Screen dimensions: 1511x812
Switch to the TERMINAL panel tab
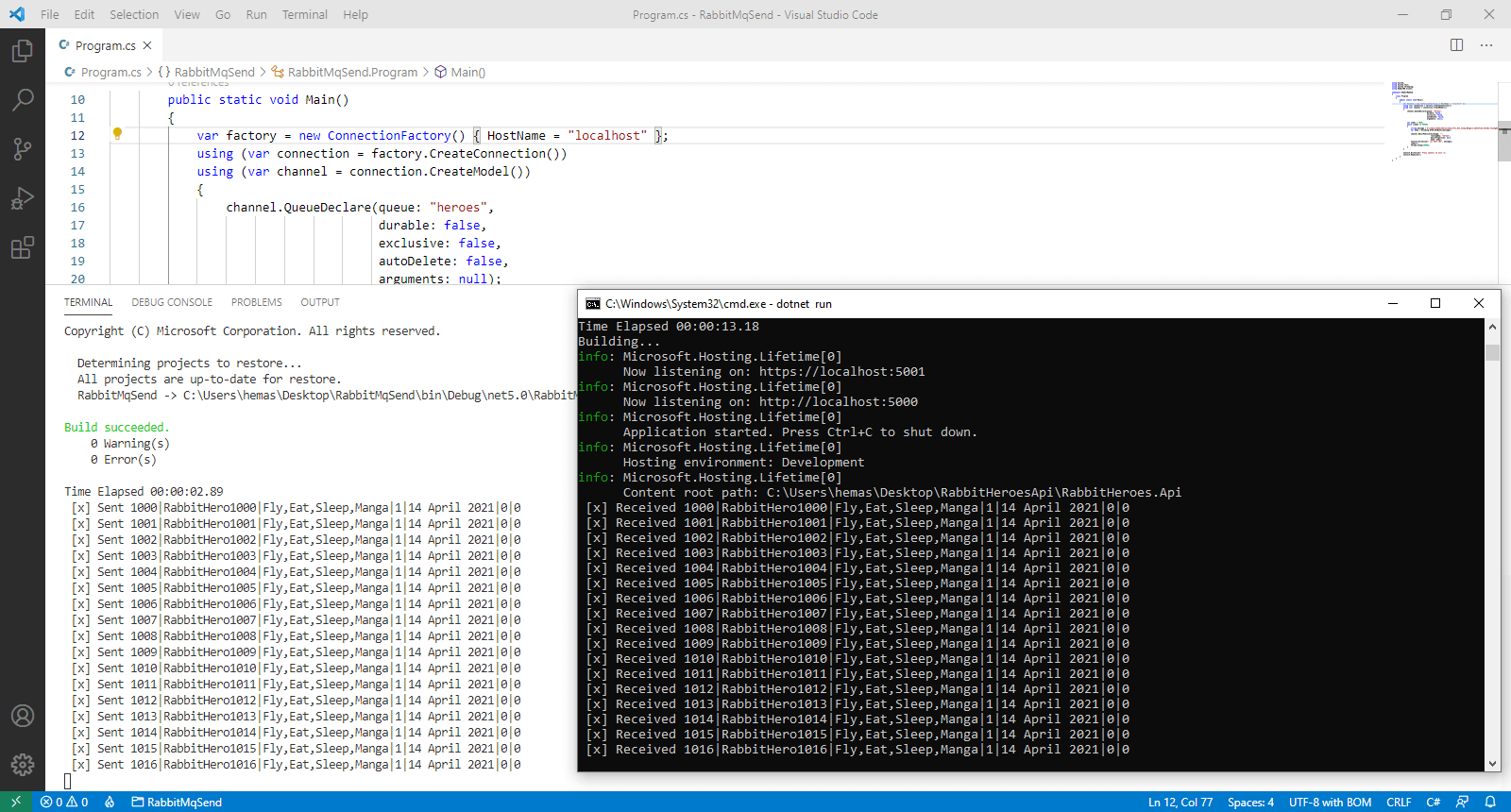click(x=88, y=302)
